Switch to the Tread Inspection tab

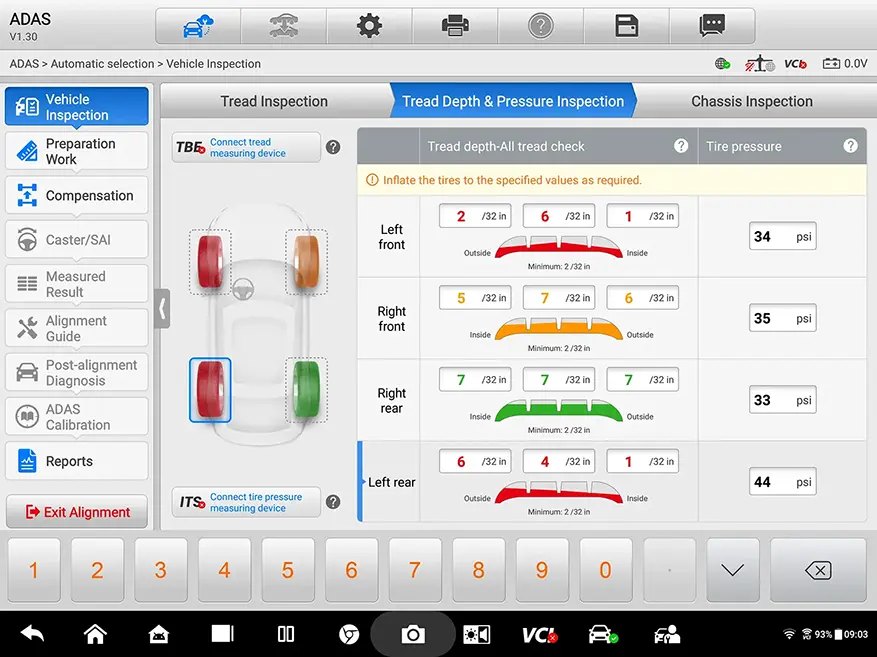coord(273,101)
